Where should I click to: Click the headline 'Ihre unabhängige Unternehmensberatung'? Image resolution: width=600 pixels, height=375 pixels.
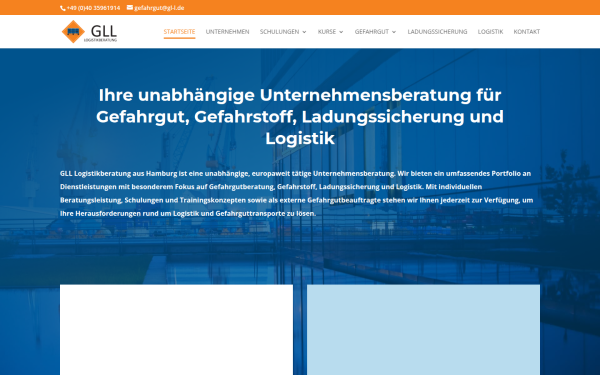click(x=300, y=117)
